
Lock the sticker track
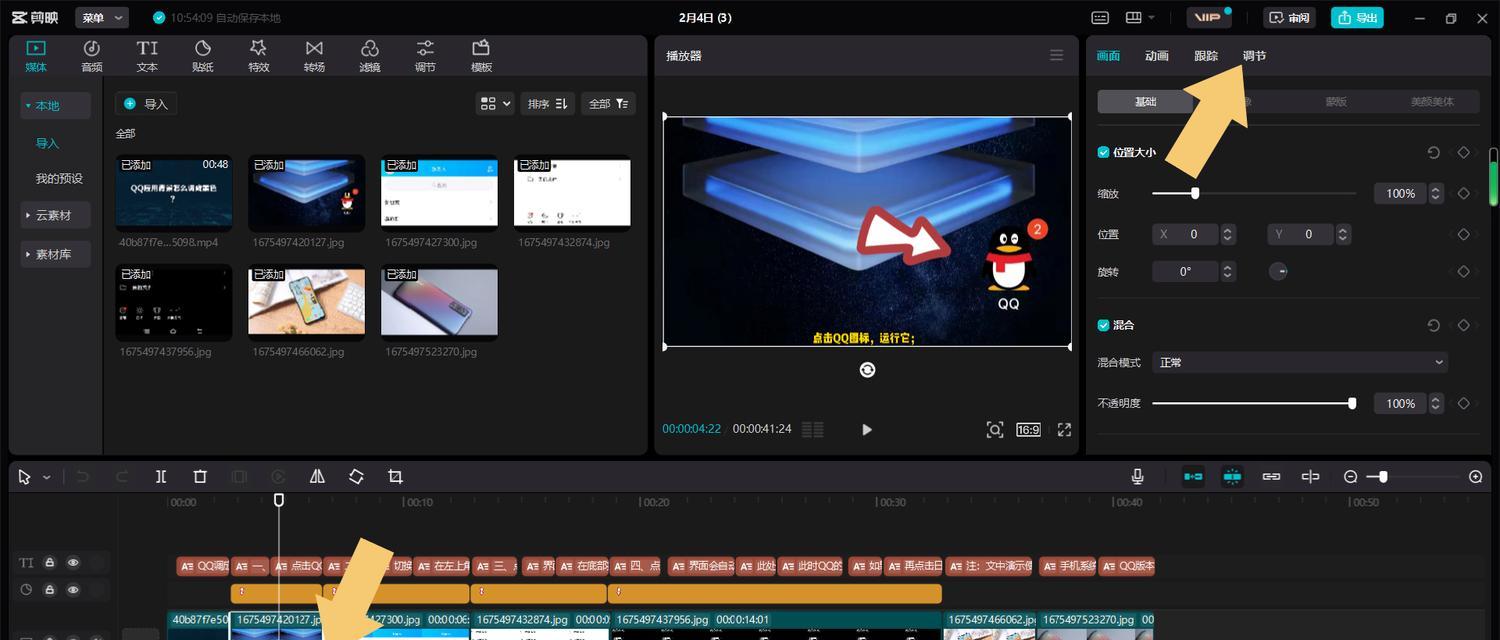pos(50,590)
